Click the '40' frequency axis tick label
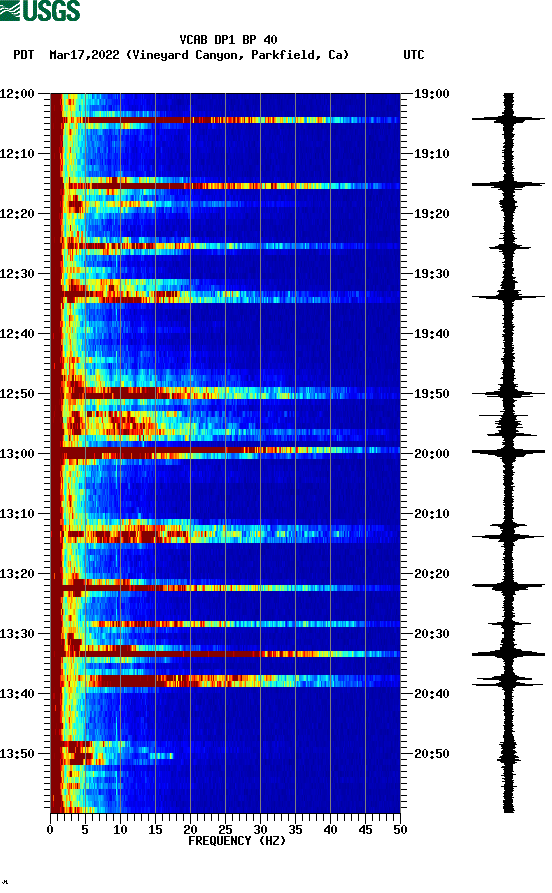This screenshot has width=552, height=893. pyautogui.click(x=330, y=830)
